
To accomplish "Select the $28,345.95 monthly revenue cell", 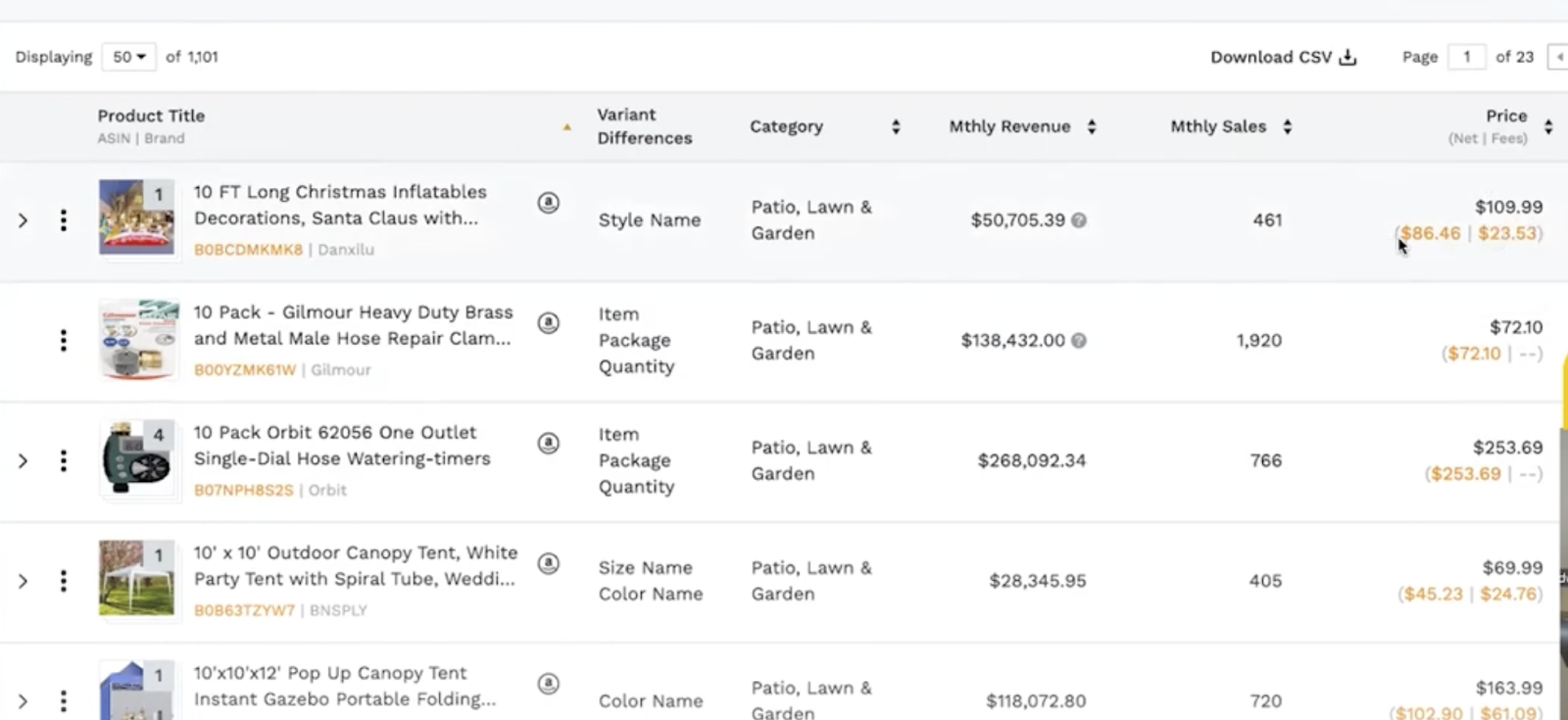I will (x=1038, y=581).
